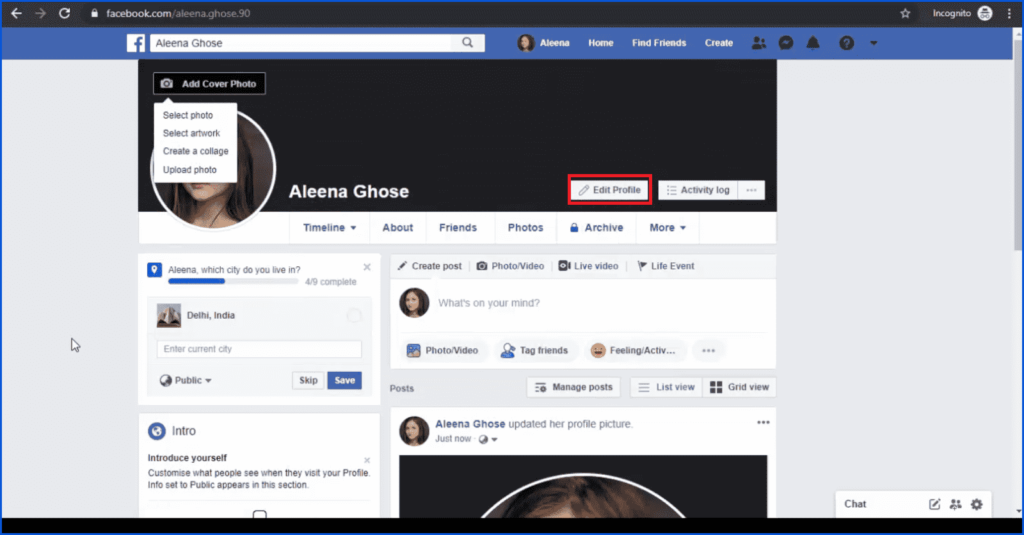The height and width of the screenshot is (535, 1024).
Task: Open more composer options ellipsis
Action: (709, 351)
